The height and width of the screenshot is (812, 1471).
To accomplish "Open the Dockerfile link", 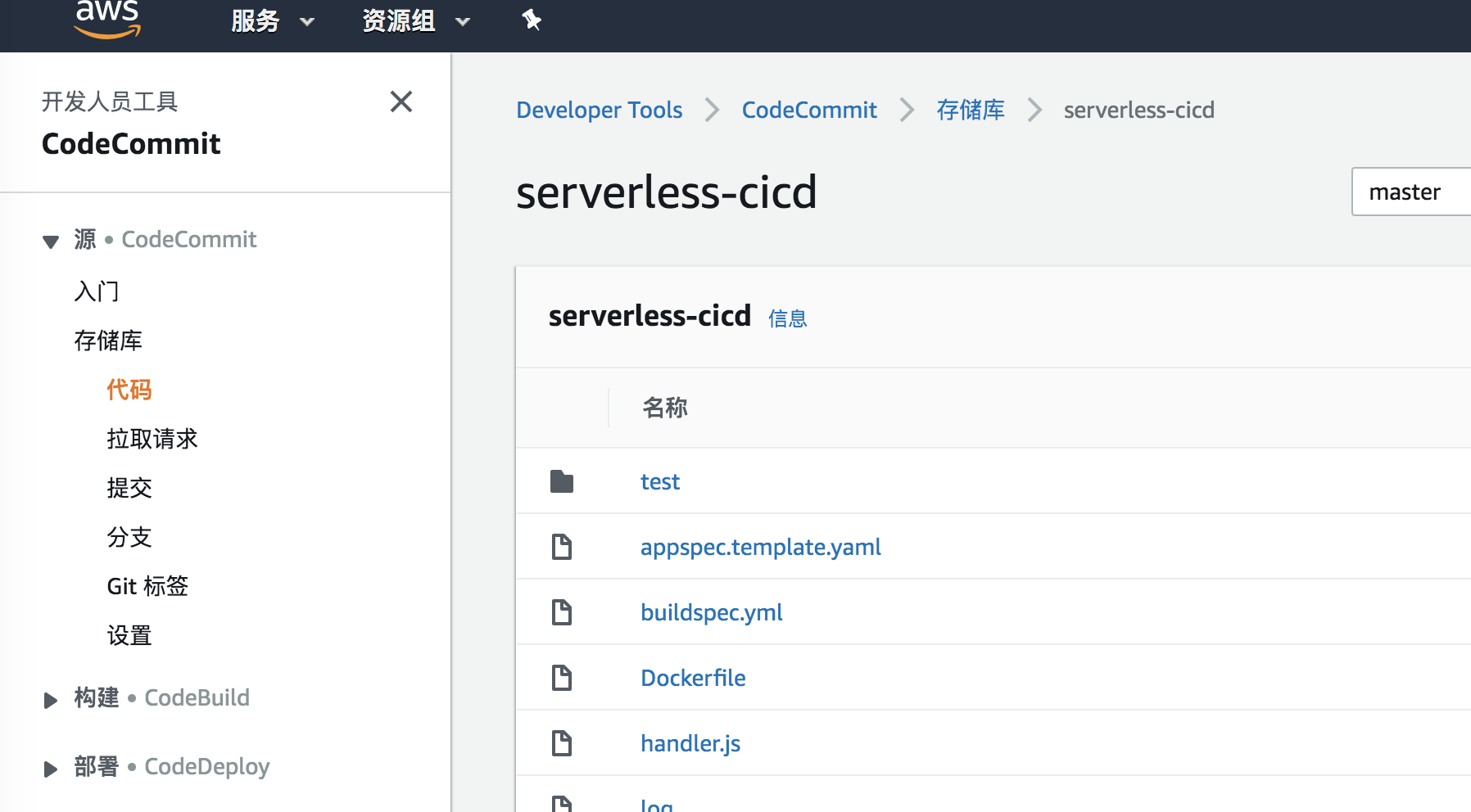I will point(693,678).
